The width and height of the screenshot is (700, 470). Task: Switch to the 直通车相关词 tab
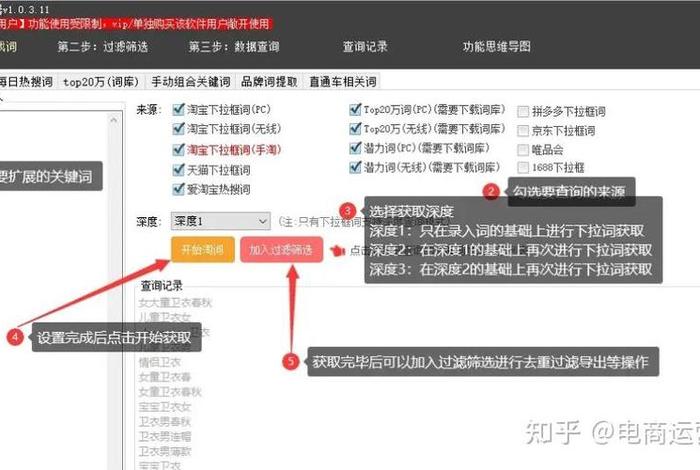pos(342,82)
